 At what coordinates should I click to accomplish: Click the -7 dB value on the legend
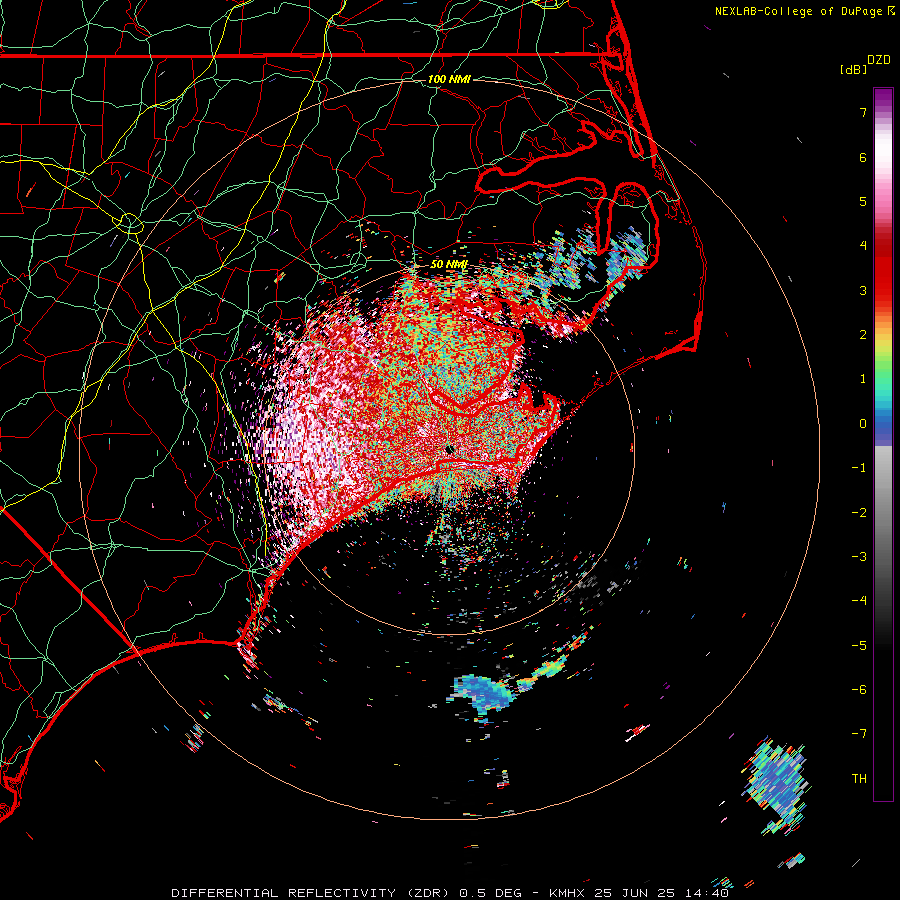859,734
